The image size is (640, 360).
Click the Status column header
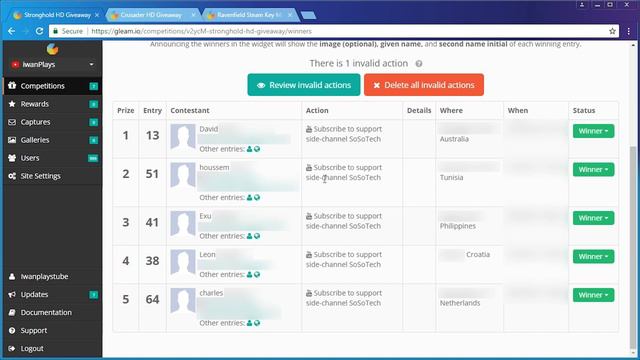[584, 111]
